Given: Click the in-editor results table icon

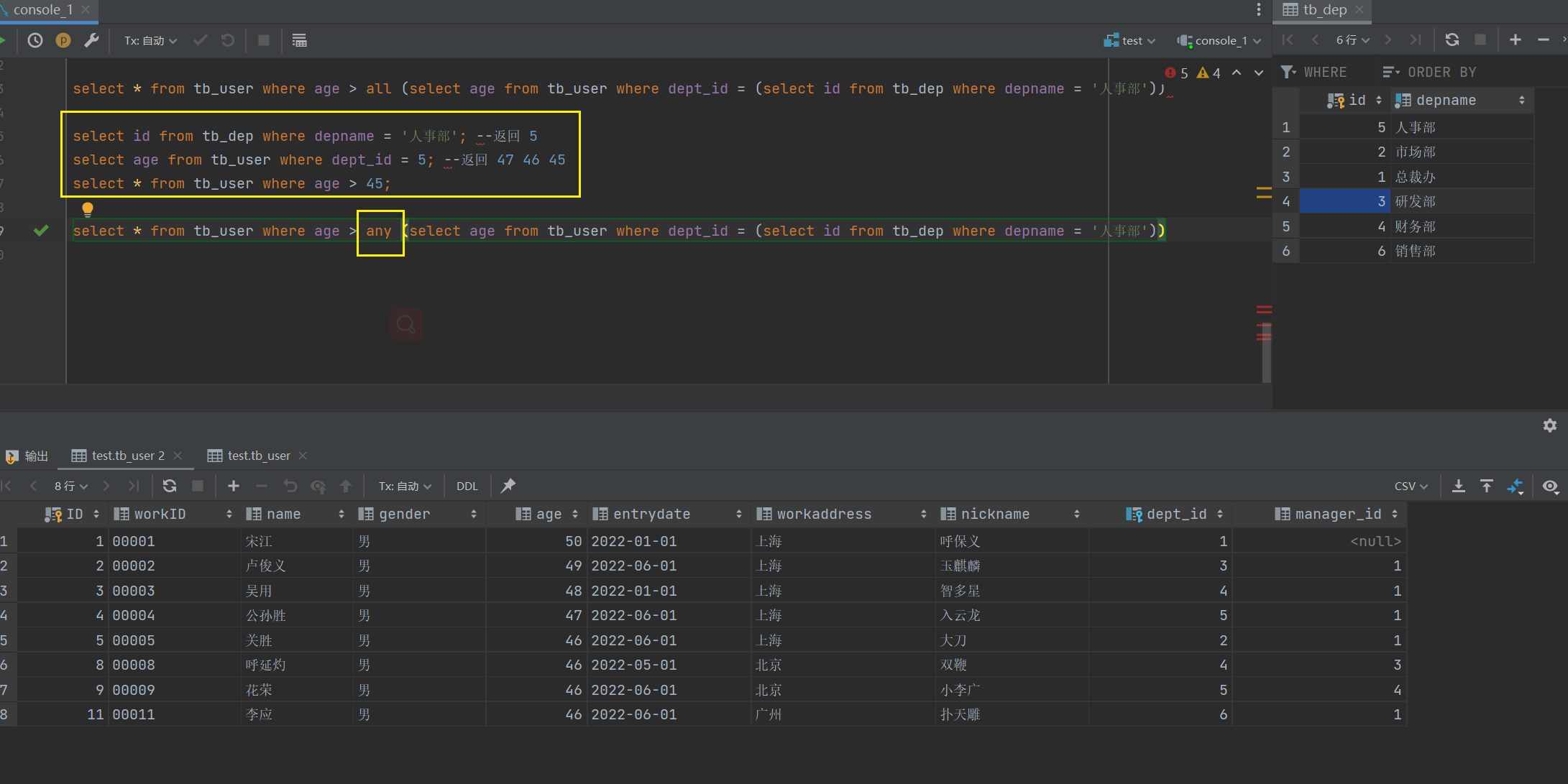Looking at the screenshot, I should click(299, 41).
